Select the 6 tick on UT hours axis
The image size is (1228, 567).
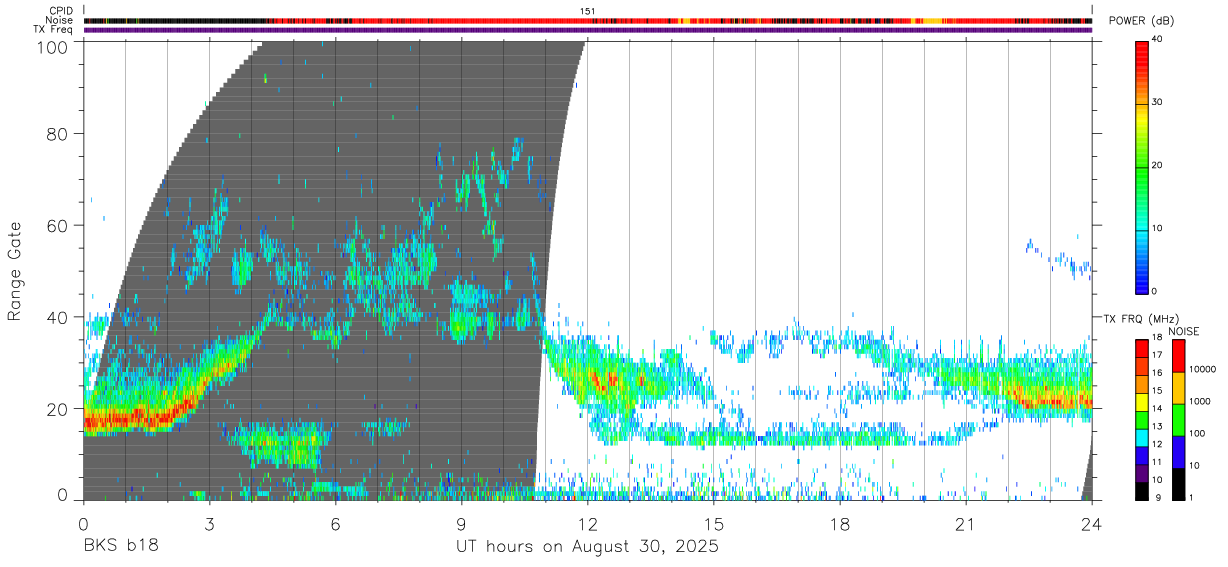[x=335, y=523]
